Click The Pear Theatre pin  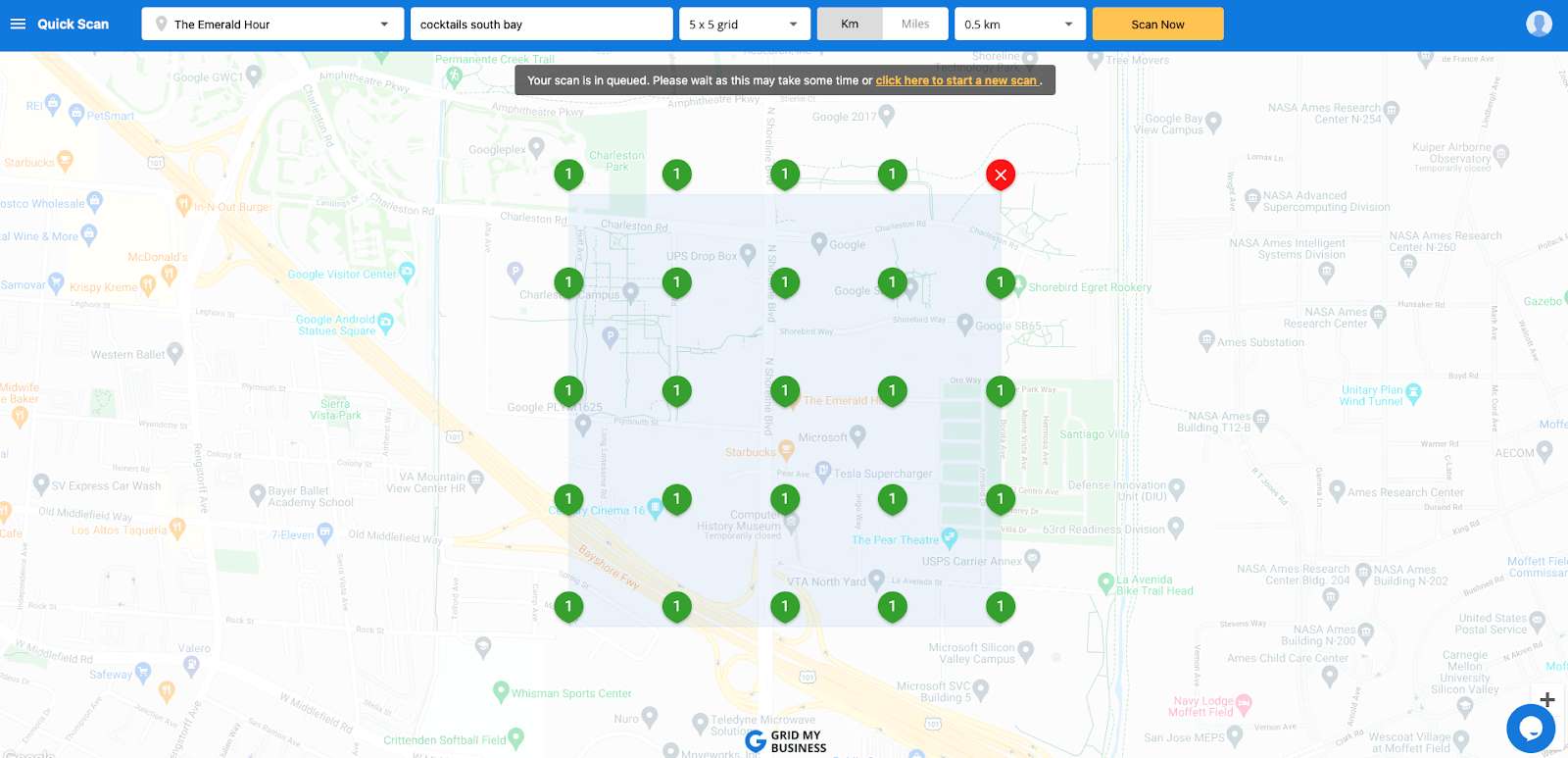tap(949, 537)
